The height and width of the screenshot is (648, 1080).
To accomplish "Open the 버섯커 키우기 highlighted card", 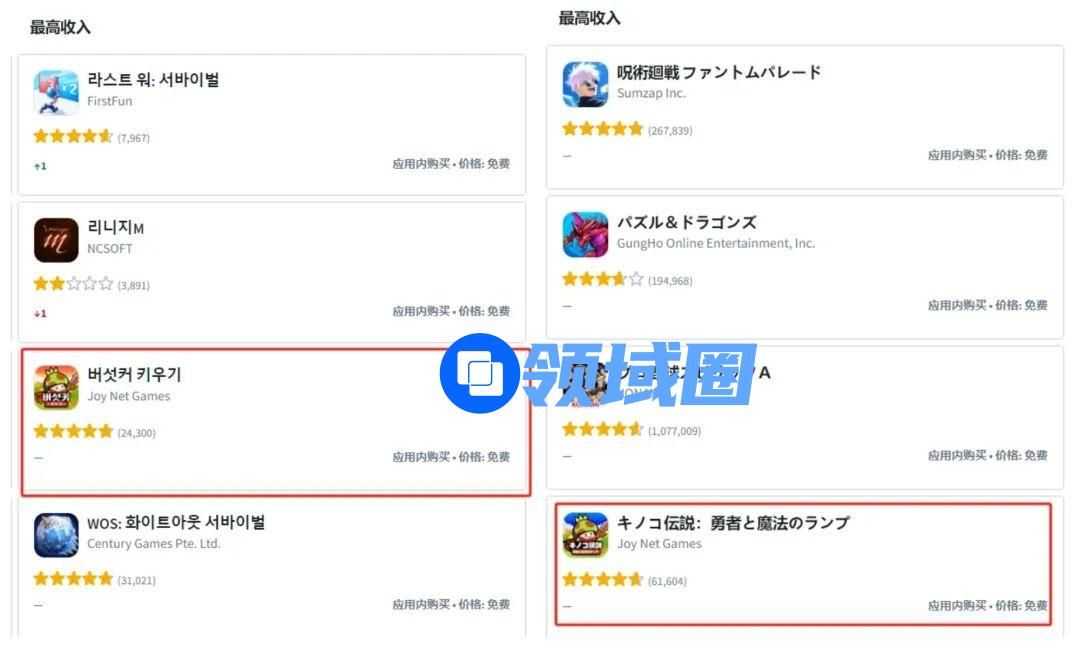I will 276,421.
